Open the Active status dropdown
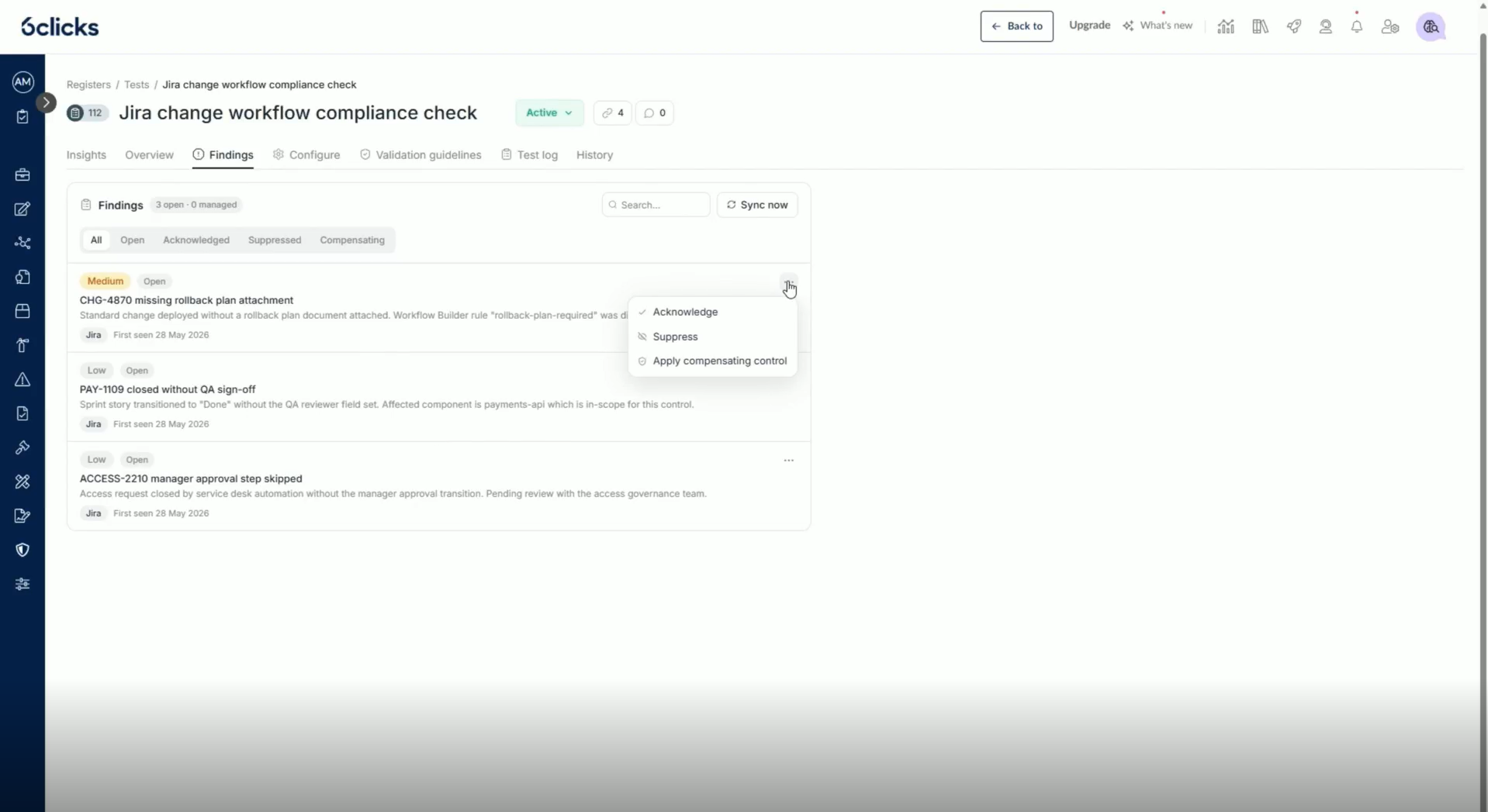This screenshot has height=812, width=1488. click(x=549, y=112)
